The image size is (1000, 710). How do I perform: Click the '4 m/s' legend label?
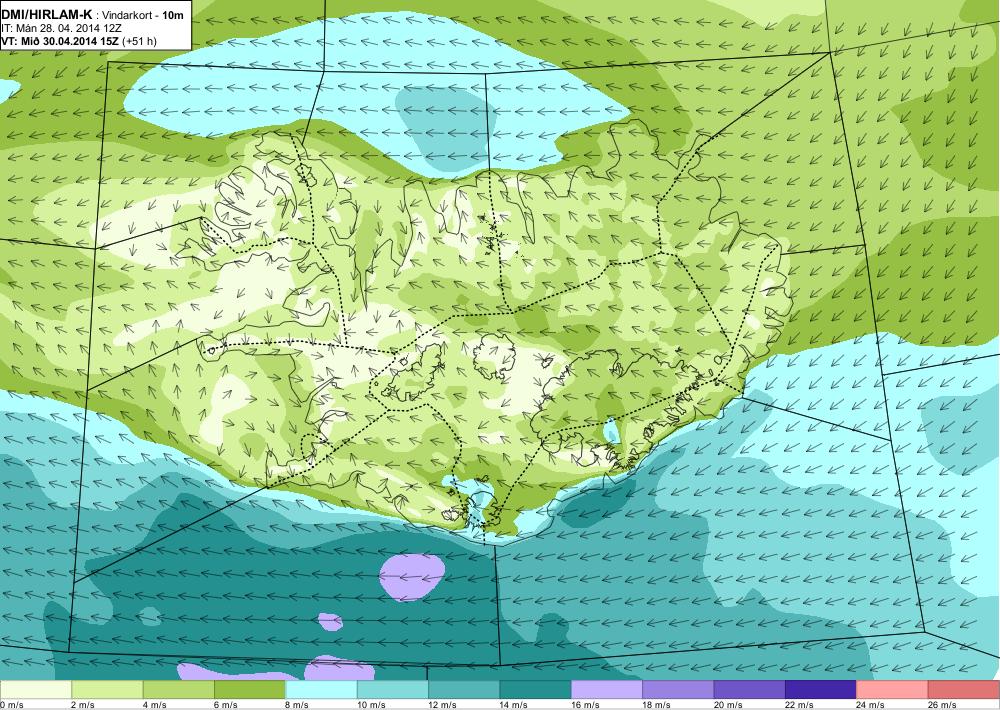pos(154,705)
